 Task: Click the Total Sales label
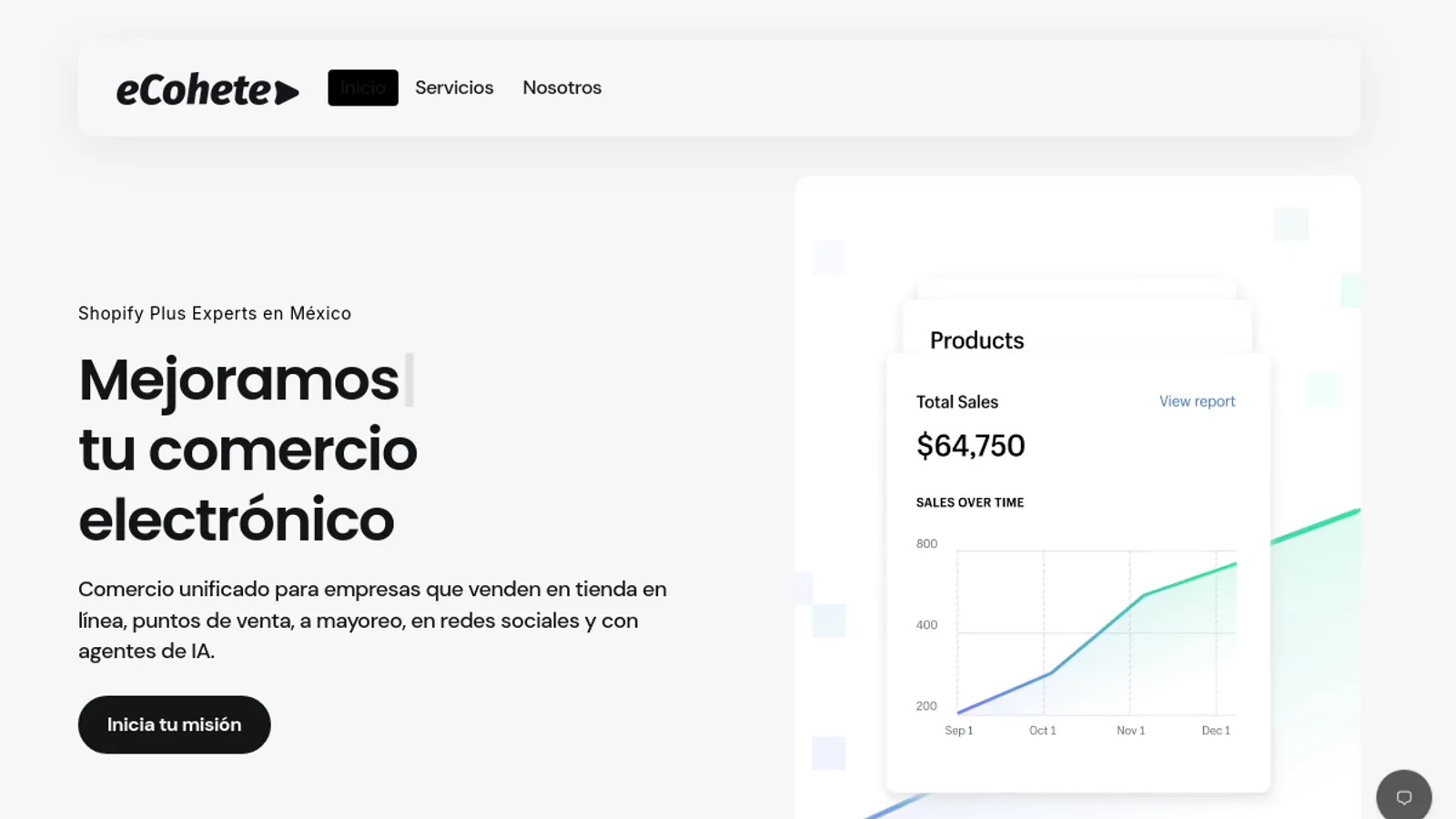click(x=956, y=402)
